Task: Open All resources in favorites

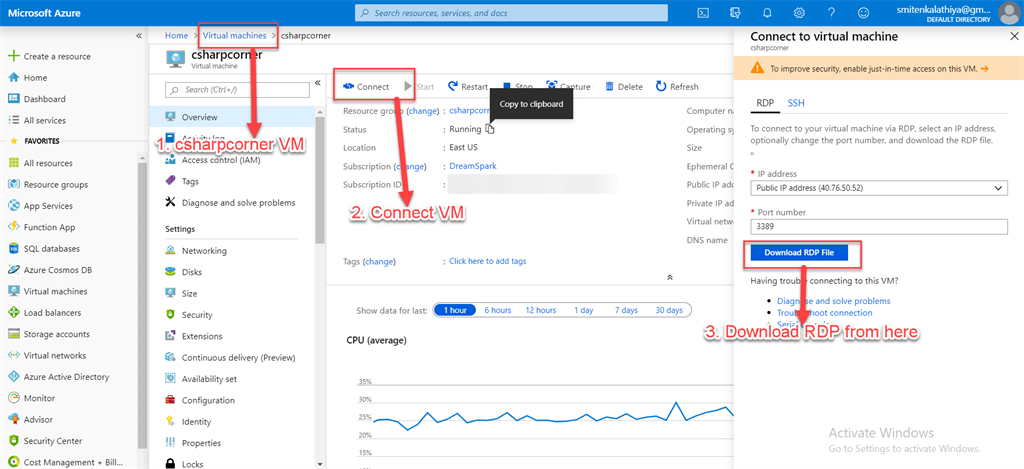Action: 48,163
